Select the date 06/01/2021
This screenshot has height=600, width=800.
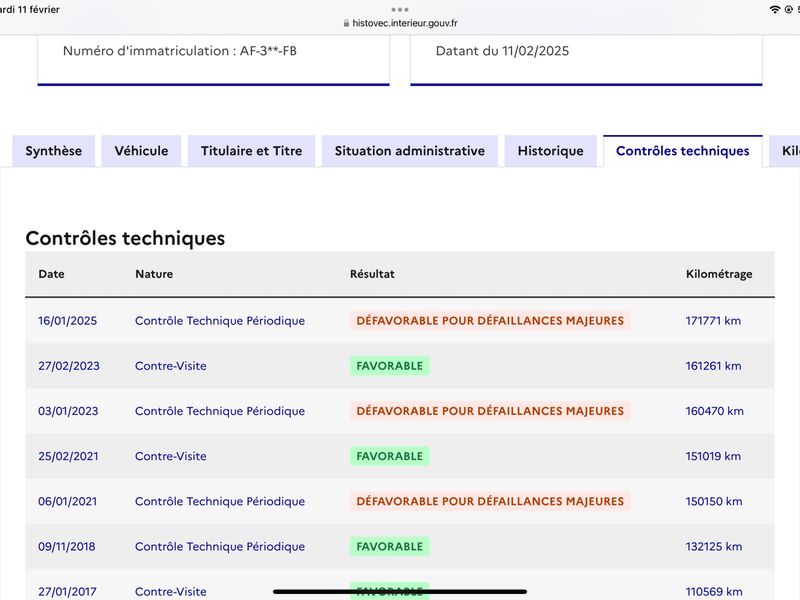pos(67,502)
